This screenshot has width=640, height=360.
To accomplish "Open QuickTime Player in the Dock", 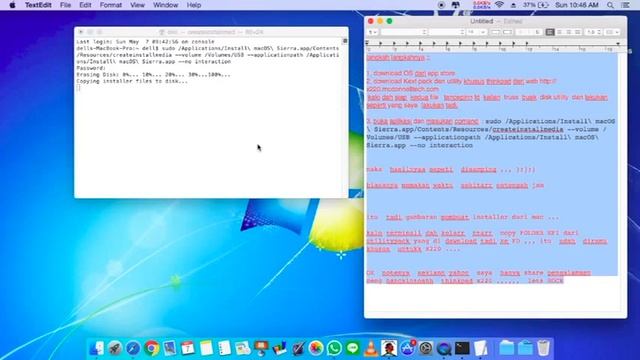I will click(x=444, y=348).
